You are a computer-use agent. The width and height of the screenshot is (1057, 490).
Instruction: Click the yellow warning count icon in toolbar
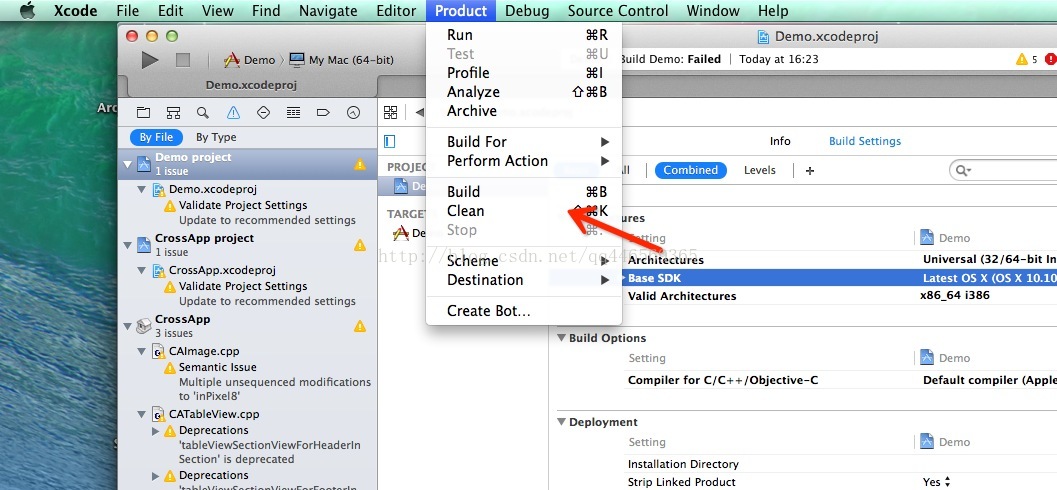pos(1022,59)
